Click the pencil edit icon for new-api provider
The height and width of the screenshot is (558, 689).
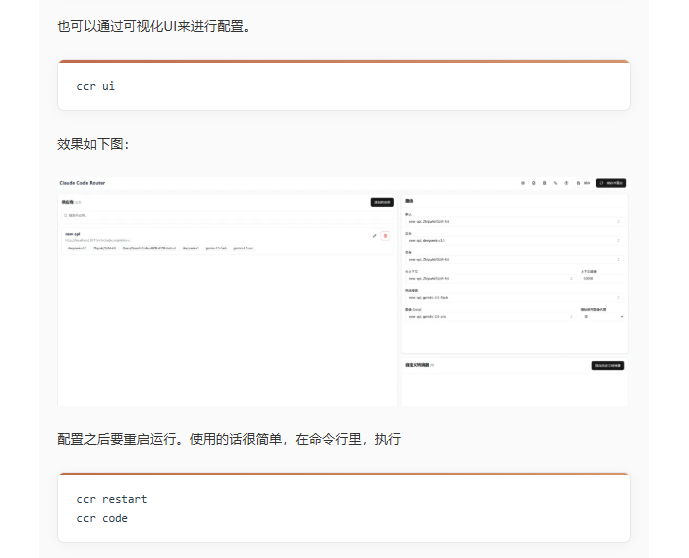[x=374, y=236]
